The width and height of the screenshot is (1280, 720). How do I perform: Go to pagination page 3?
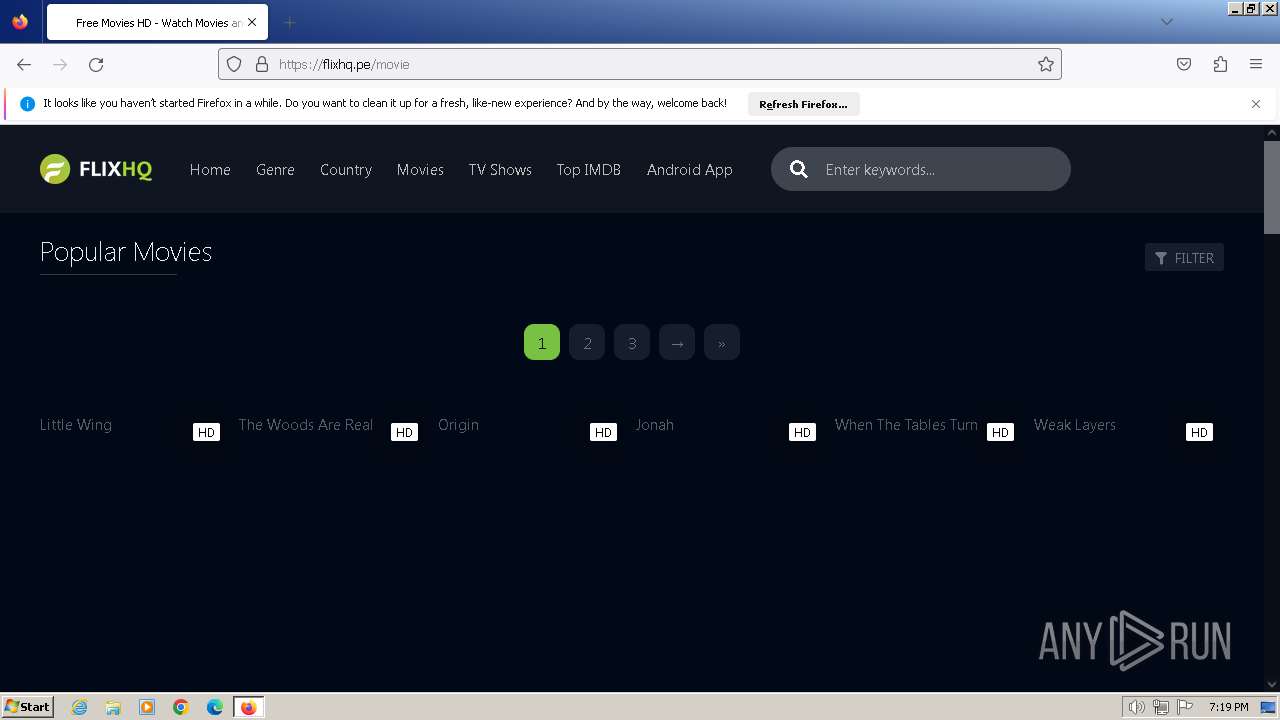click(632, 343)
